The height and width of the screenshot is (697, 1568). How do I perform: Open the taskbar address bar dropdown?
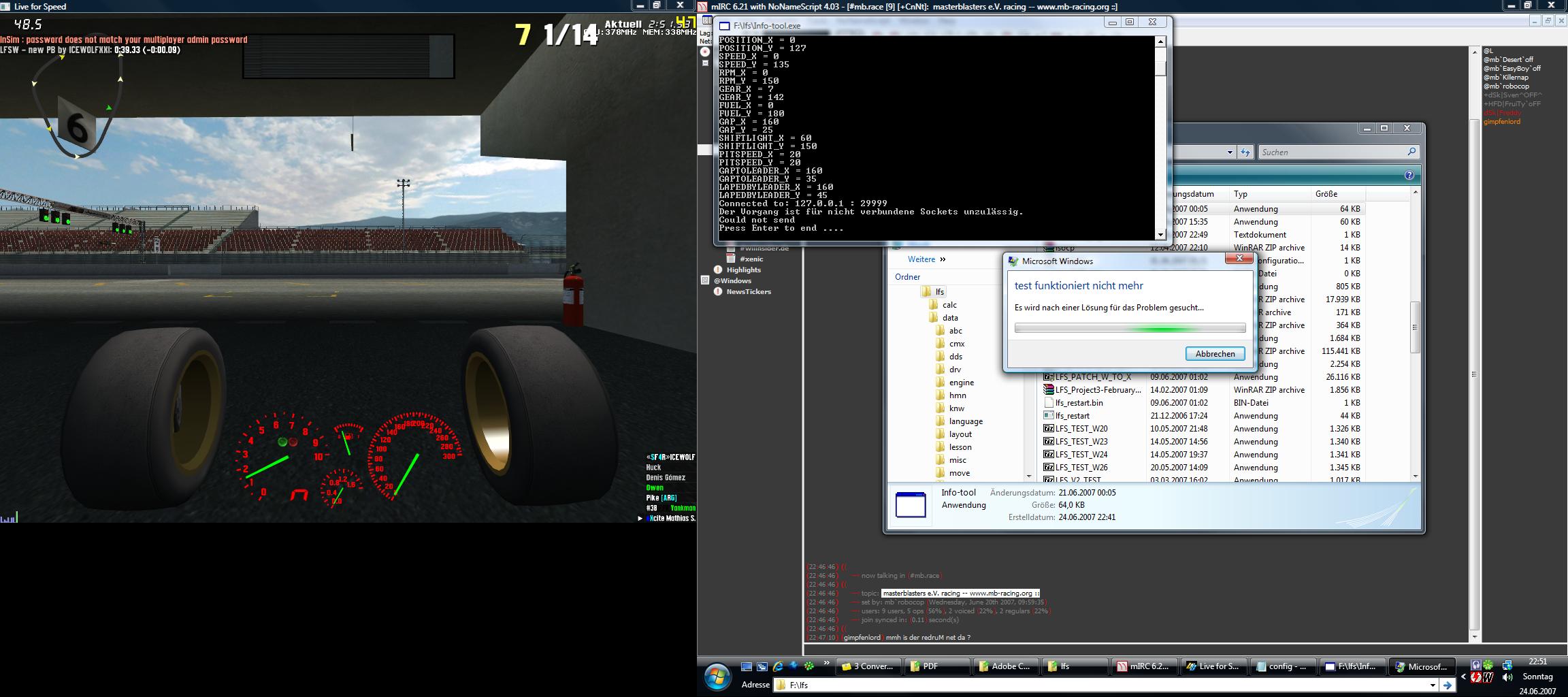click(1433, 685)
